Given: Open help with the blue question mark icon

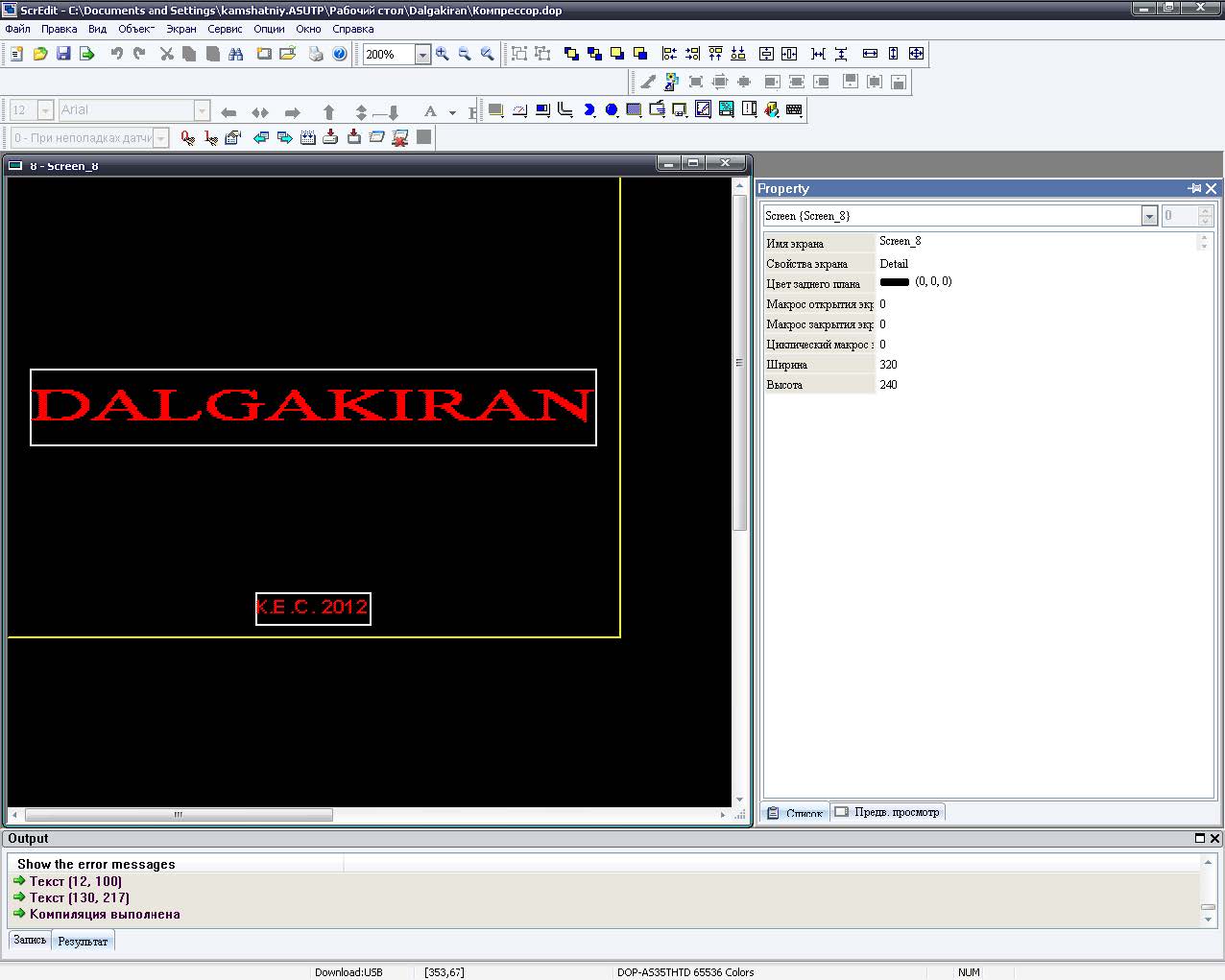Looking at the screenshot, I should (339, 54).
